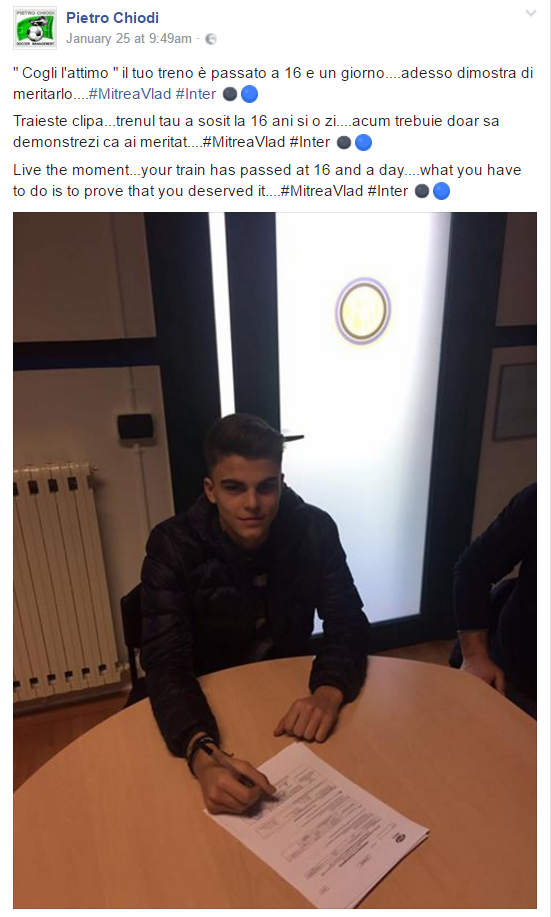The width and height of the screenshot is (551, 917).
Task: Click blue circle emoji after English #Inter
Action: click(442, 191)
